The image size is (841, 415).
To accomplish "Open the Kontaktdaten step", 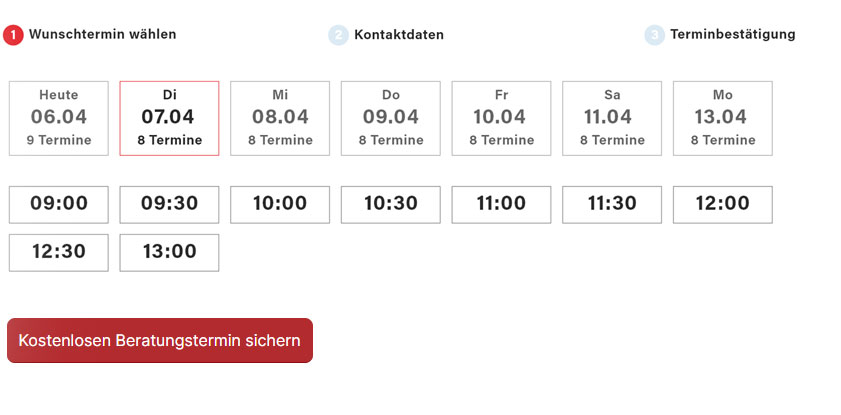I will tap(398, 35).
